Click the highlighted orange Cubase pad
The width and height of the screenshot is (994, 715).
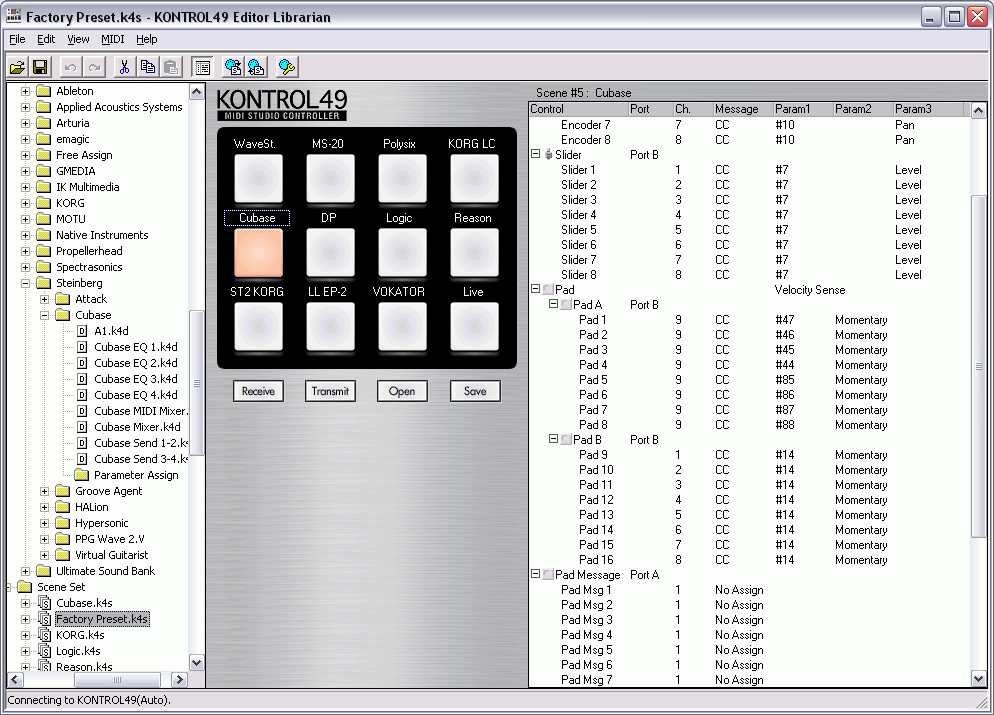click(258, 252)
